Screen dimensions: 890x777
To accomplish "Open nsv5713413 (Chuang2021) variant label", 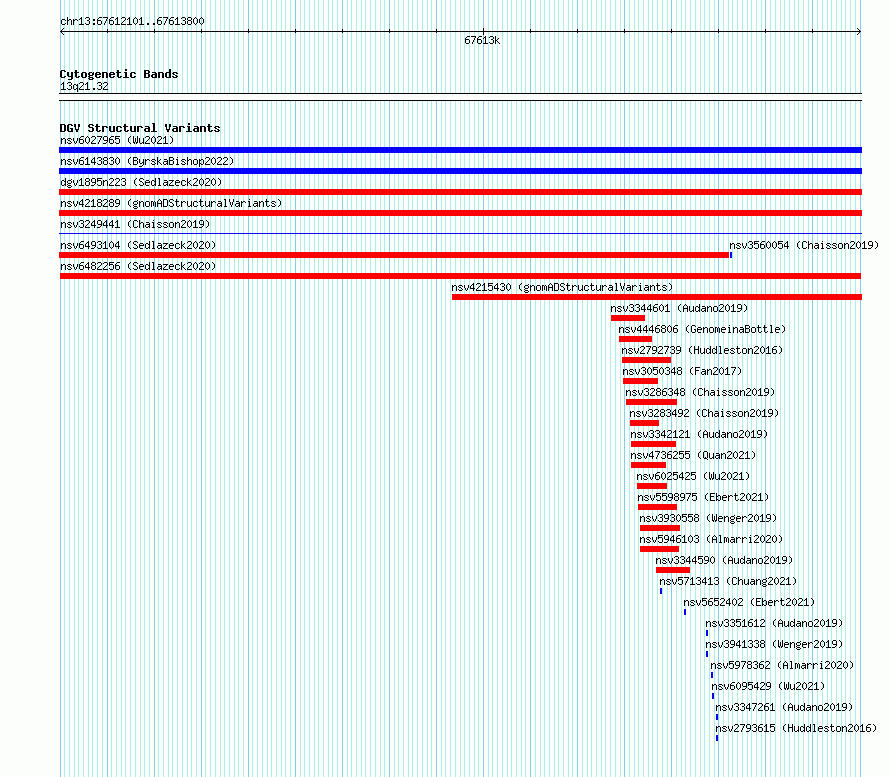I will point(728,581).
